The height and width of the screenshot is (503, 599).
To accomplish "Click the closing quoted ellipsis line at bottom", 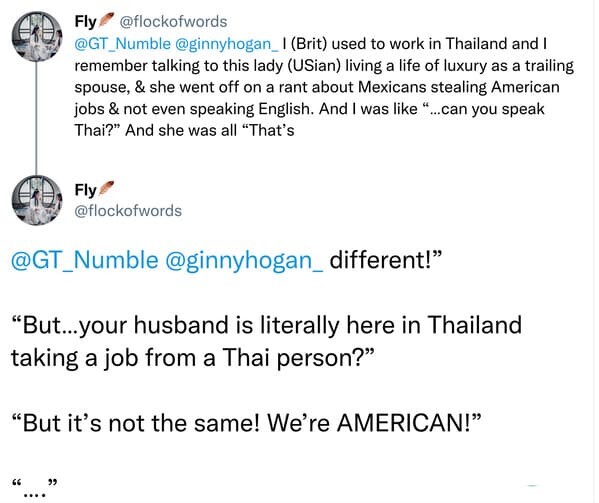I will click(x=34, y=488).
